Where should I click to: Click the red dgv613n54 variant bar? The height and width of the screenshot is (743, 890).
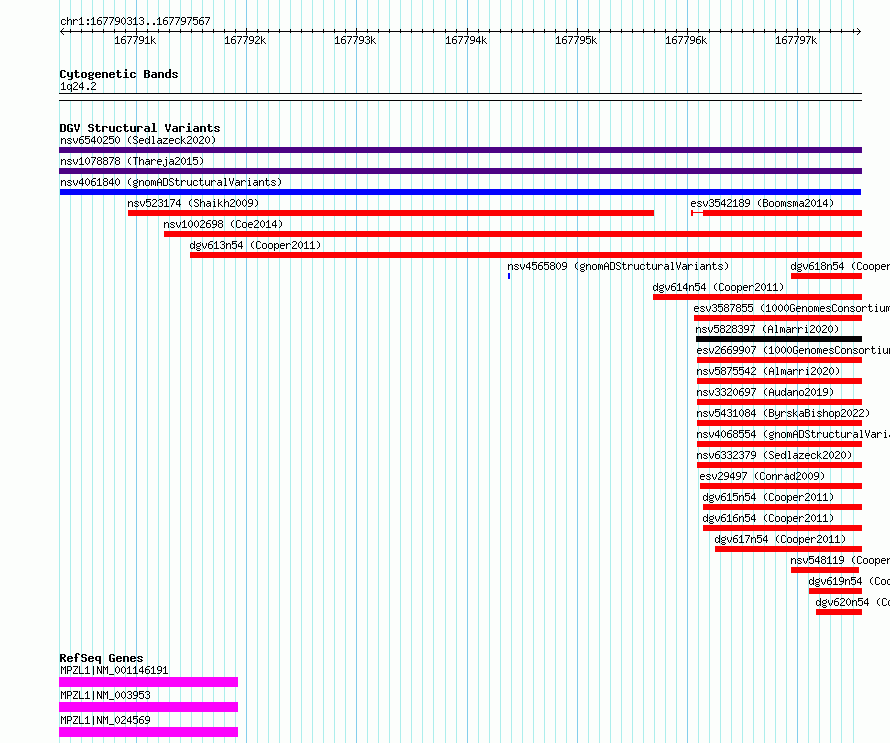tap(526, 255)
